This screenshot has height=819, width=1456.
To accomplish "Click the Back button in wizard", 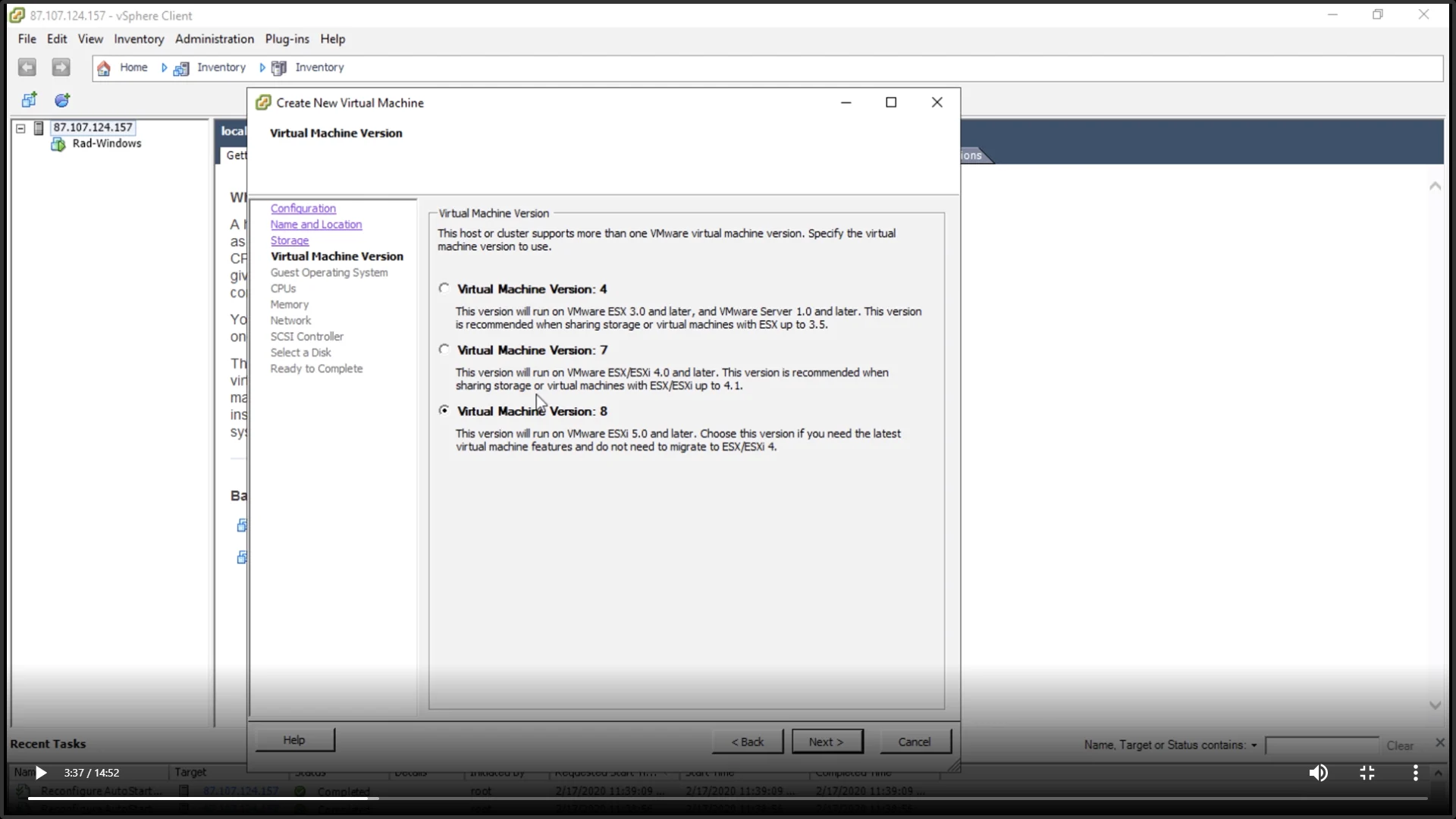I will (x=748, y=742).
